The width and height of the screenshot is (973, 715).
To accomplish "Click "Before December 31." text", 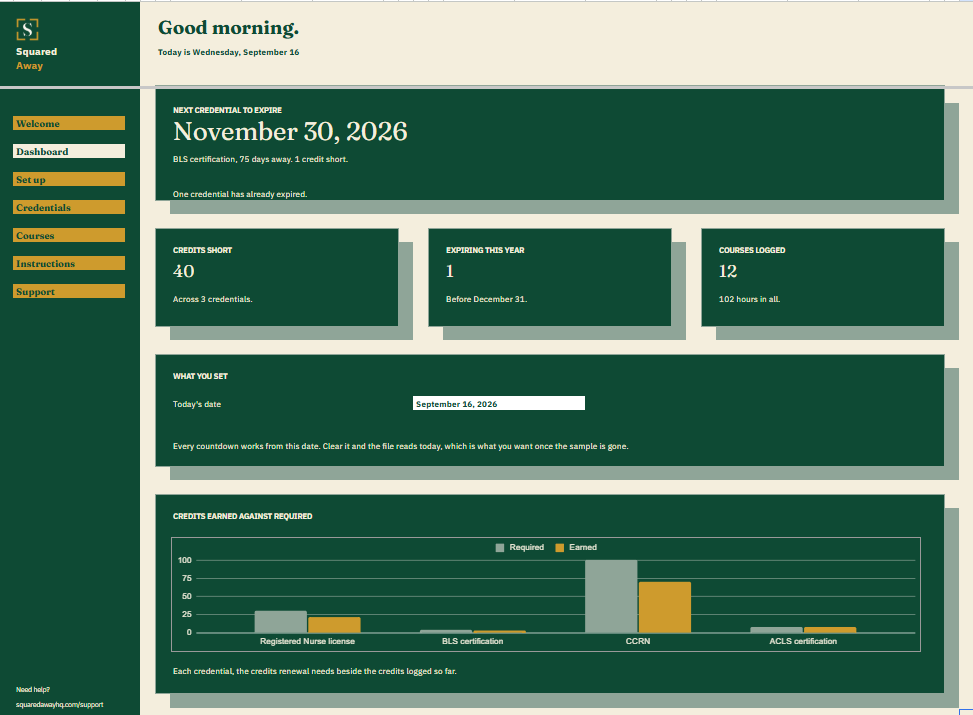I will [486, 299].
